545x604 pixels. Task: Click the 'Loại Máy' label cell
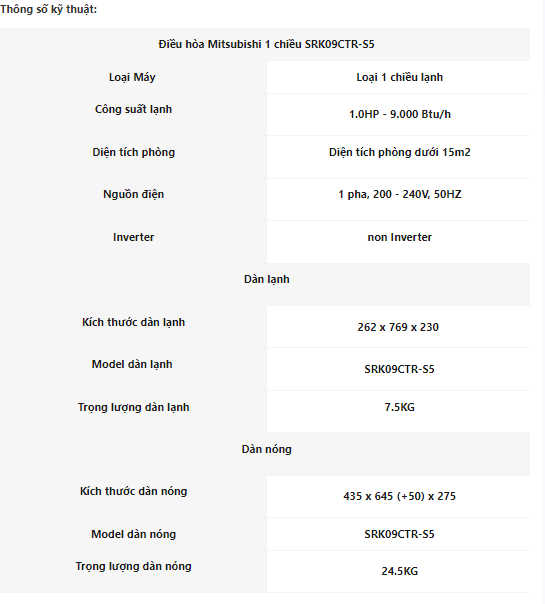(132, 77)
